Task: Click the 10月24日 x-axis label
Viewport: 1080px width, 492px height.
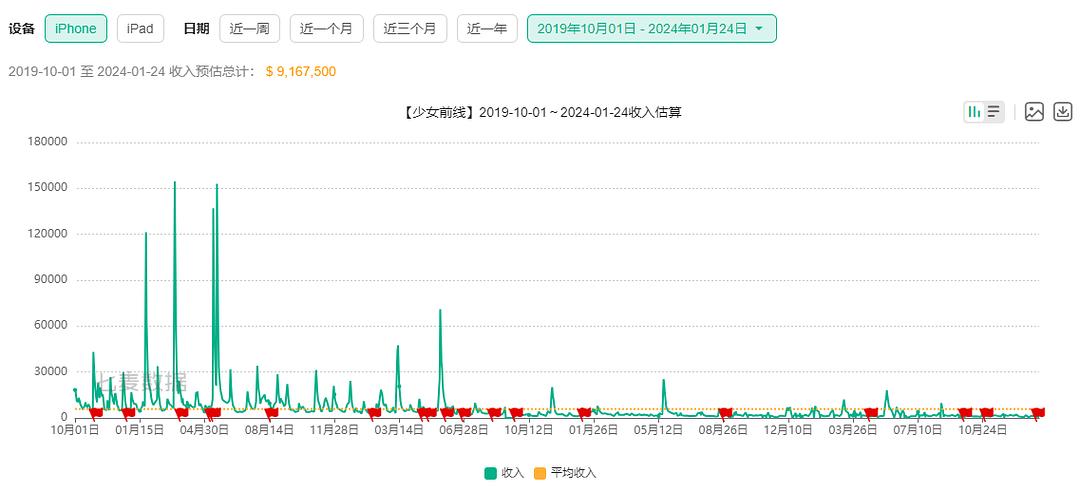Action: click(x=983, y=430)
